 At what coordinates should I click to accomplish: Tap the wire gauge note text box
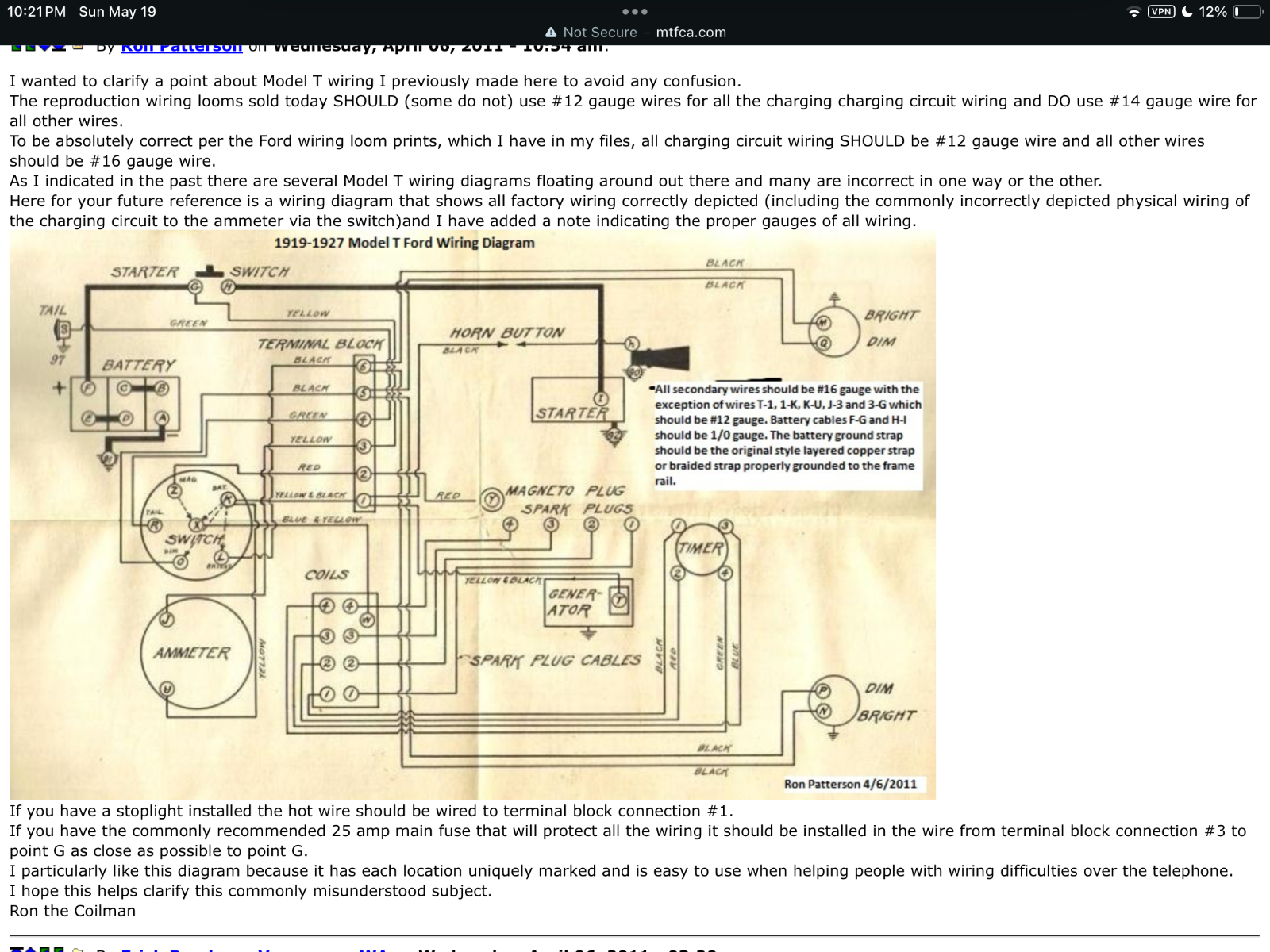[786, 435]
